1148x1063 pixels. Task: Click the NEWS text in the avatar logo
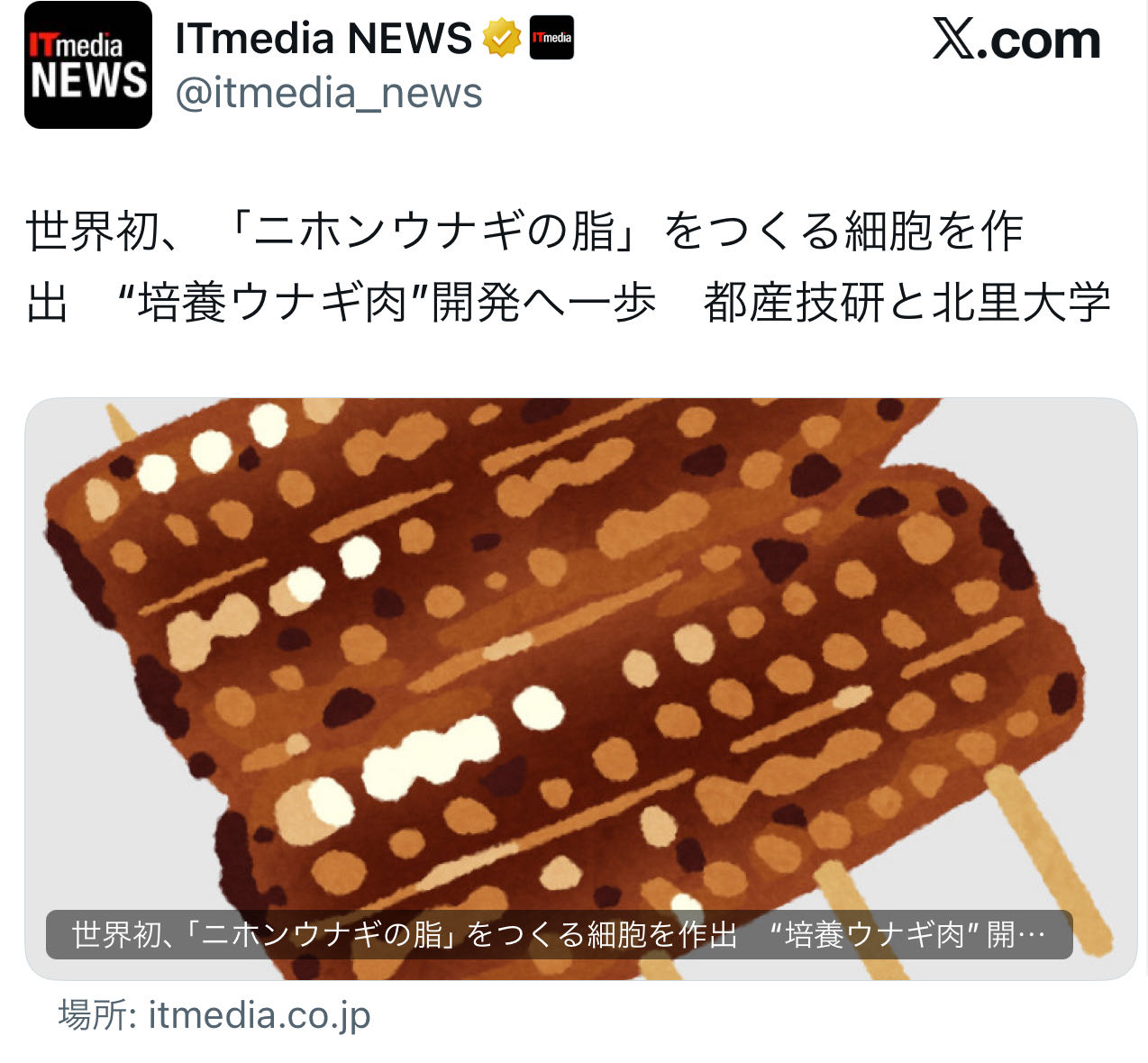88,80
